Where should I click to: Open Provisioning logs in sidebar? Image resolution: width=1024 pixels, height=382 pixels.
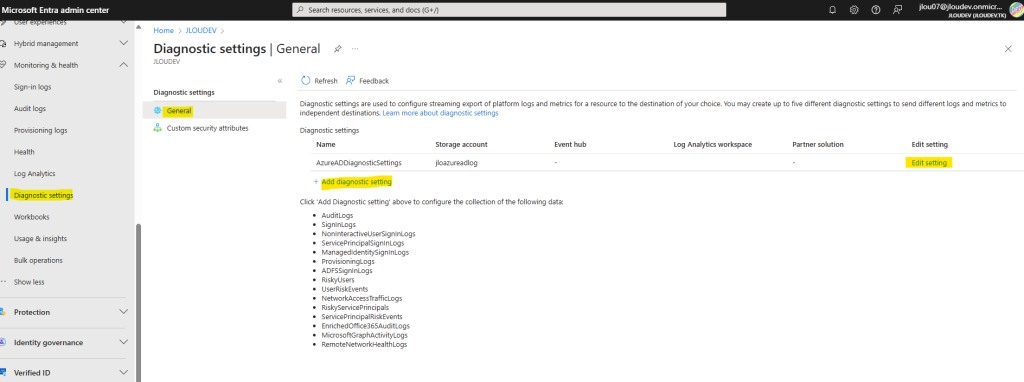click(x=40, y=131)
